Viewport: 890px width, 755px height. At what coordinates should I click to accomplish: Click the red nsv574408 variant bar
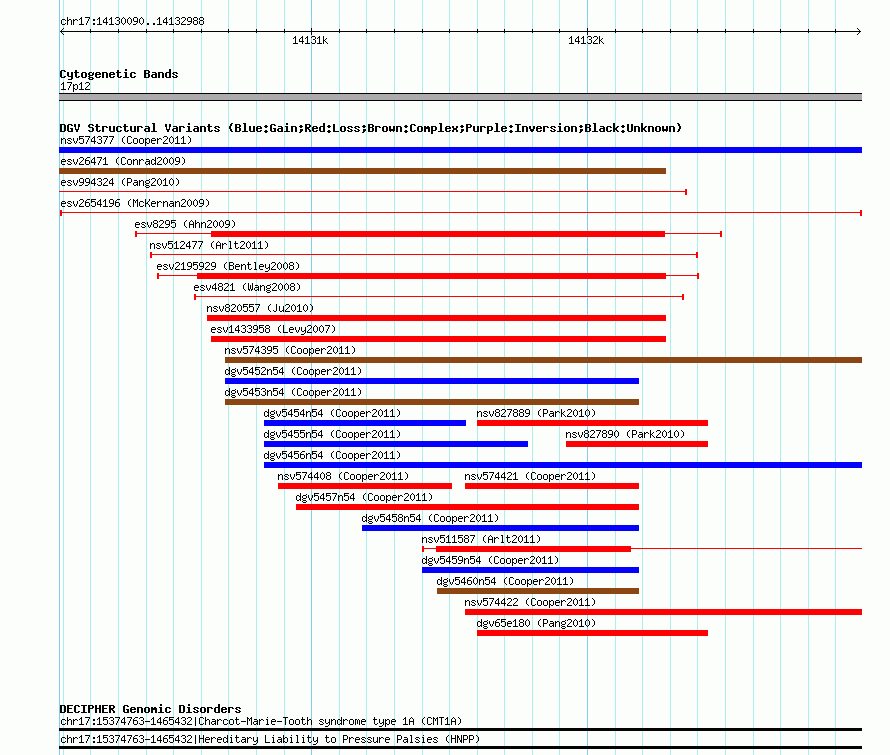365,486
